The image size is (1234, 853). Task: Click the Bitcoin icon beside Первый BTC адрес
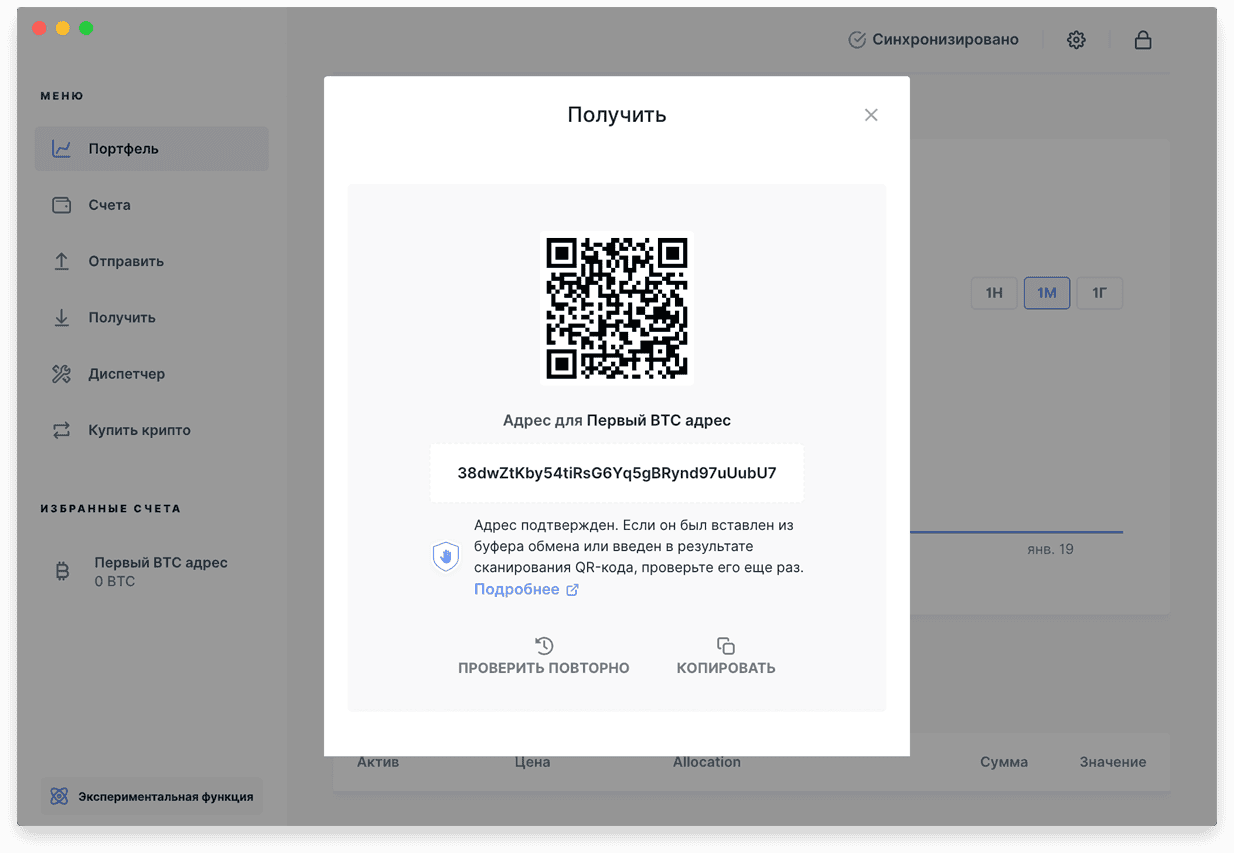point(62,571)
